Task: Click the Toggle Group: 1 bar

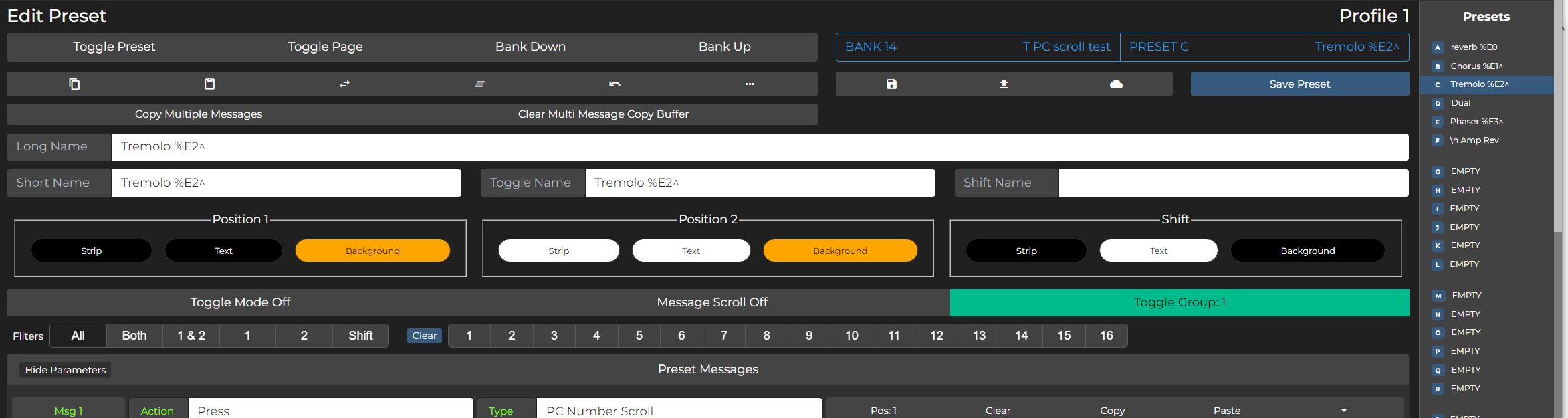Action: [1180, 302]
